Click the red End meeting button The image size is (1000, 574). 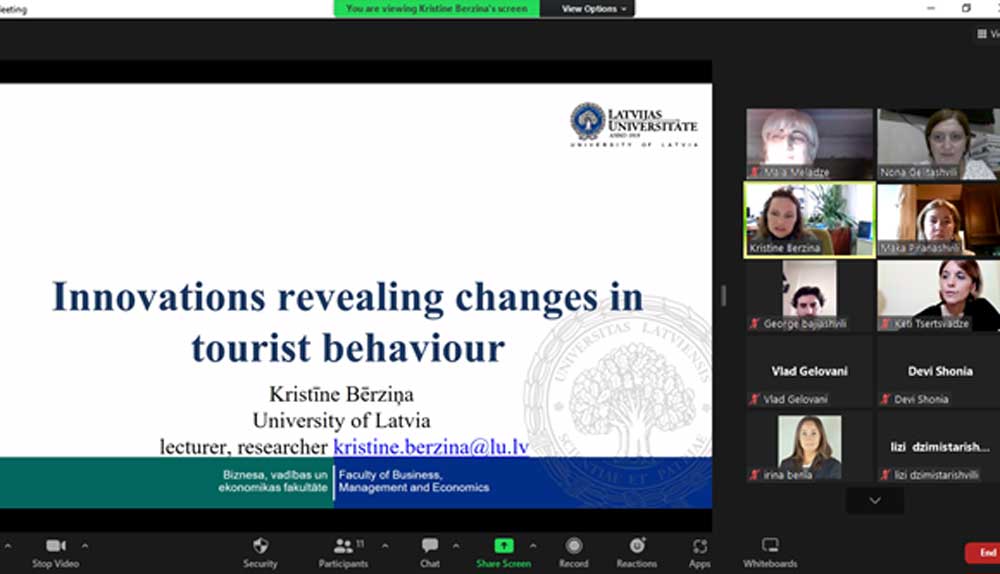coord(985,553)
